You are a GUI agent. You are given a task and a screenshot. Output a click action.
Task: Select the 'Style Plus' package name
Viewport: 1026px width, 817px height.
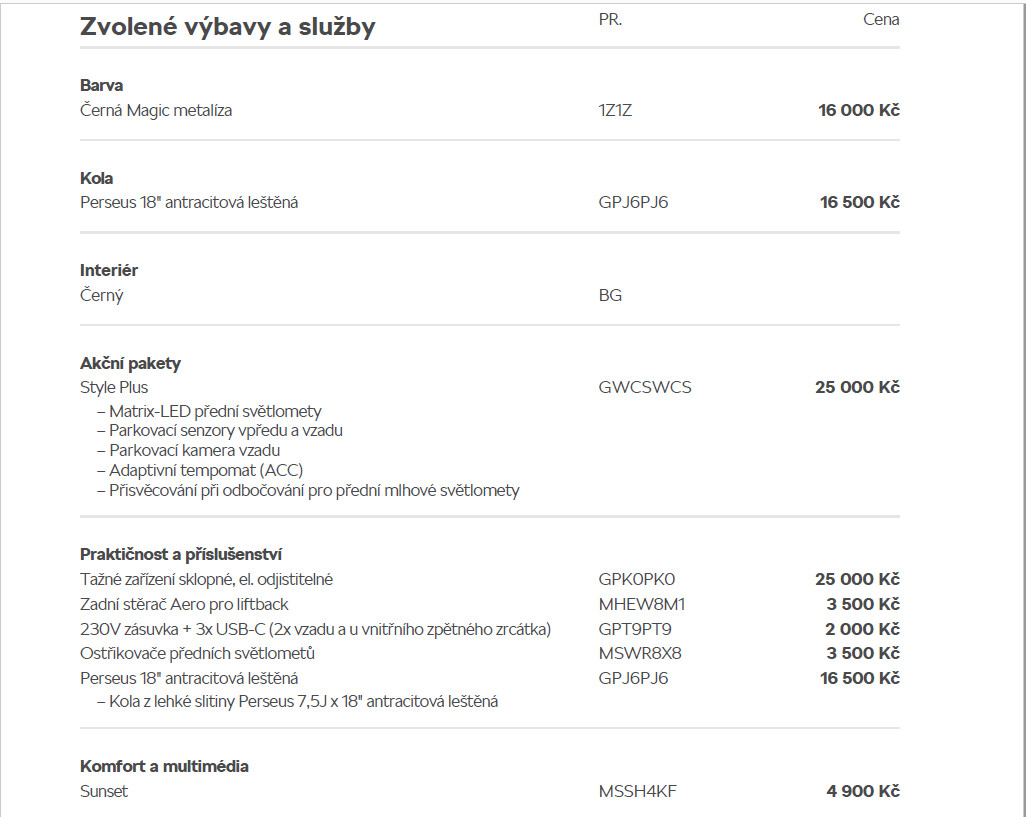114,387
